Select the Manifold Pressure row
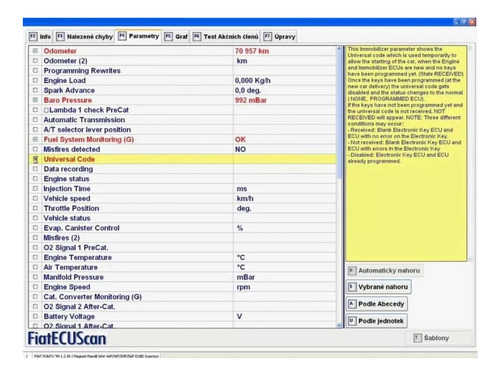500x375 pixels. [x=183, y=277]
